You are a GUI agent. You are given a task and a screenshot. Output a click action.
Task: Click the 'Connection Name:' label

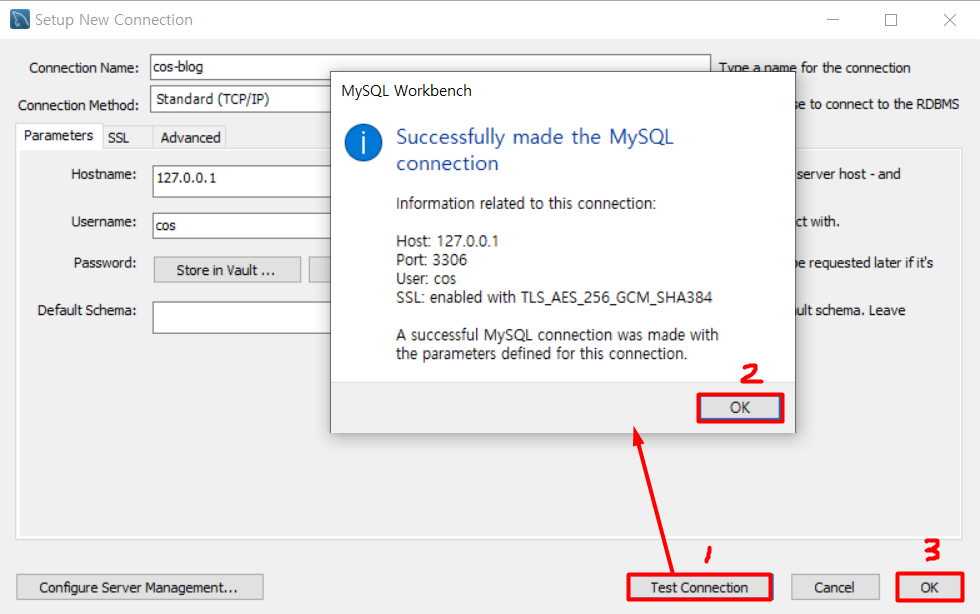click(x=84, y=68)
